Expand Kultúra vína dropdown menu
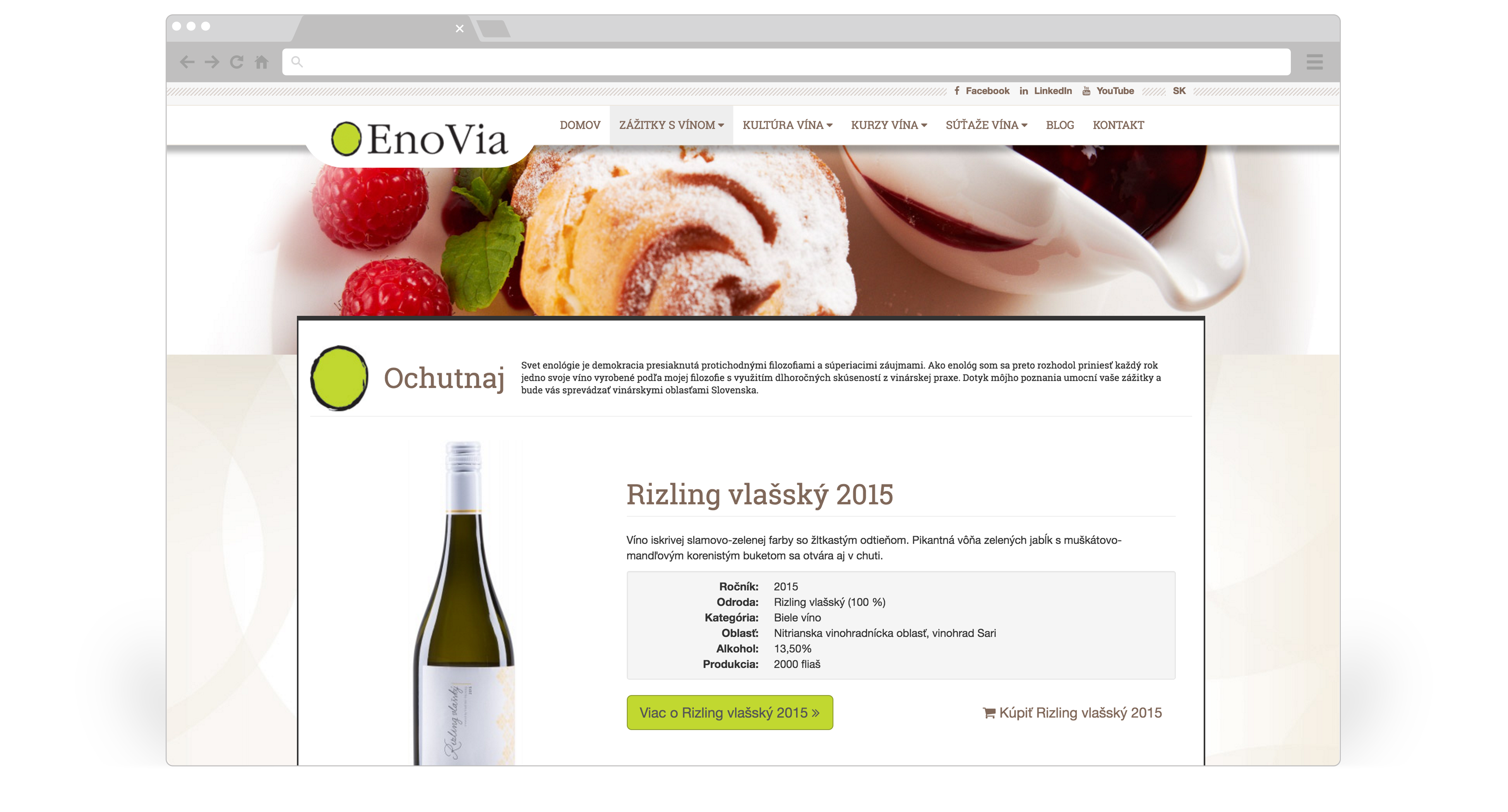Viewport: 1508px width, 812px height. (787, 125)
